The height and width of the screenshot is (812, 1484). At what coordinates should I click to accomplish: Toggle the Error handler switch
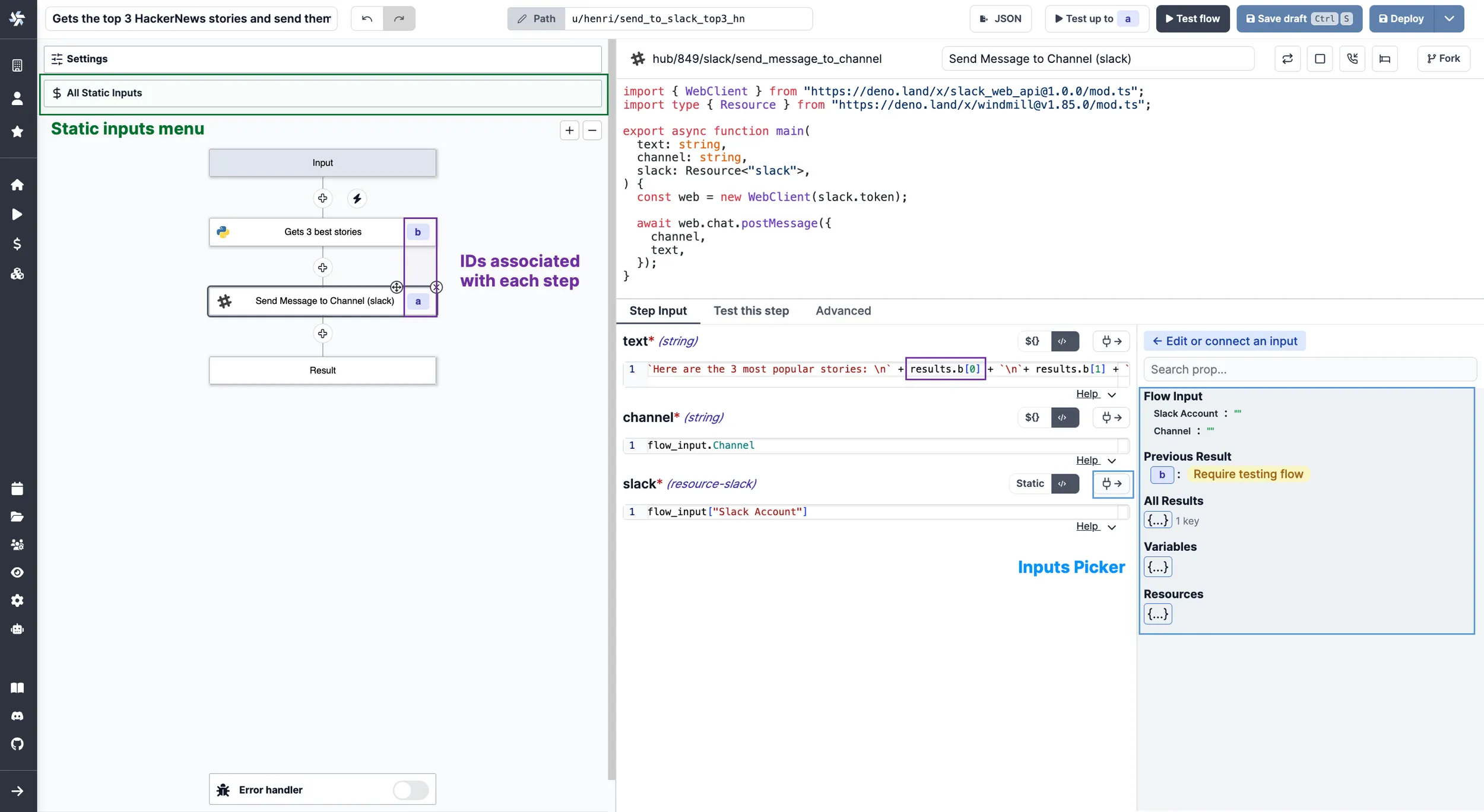coord(410,789)
